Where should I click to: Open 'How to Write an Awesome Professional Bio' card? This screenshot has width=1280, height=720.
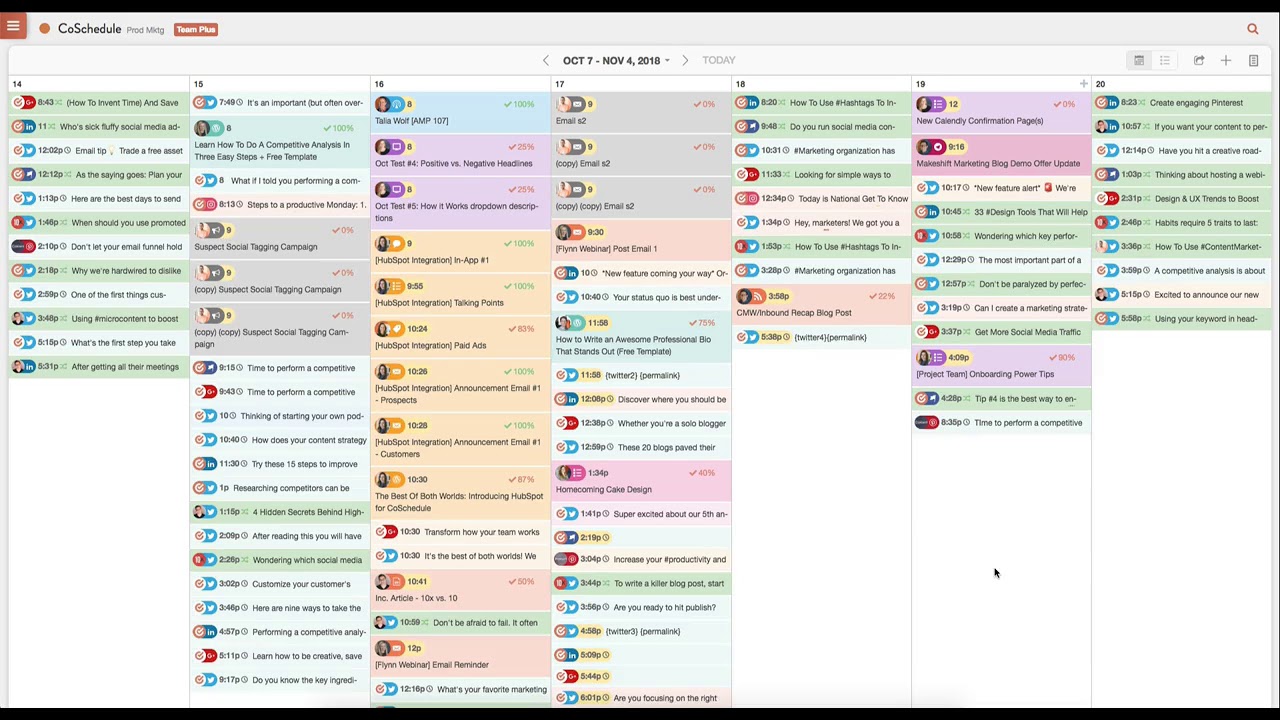pyautogui.click(x=640, y=337)
